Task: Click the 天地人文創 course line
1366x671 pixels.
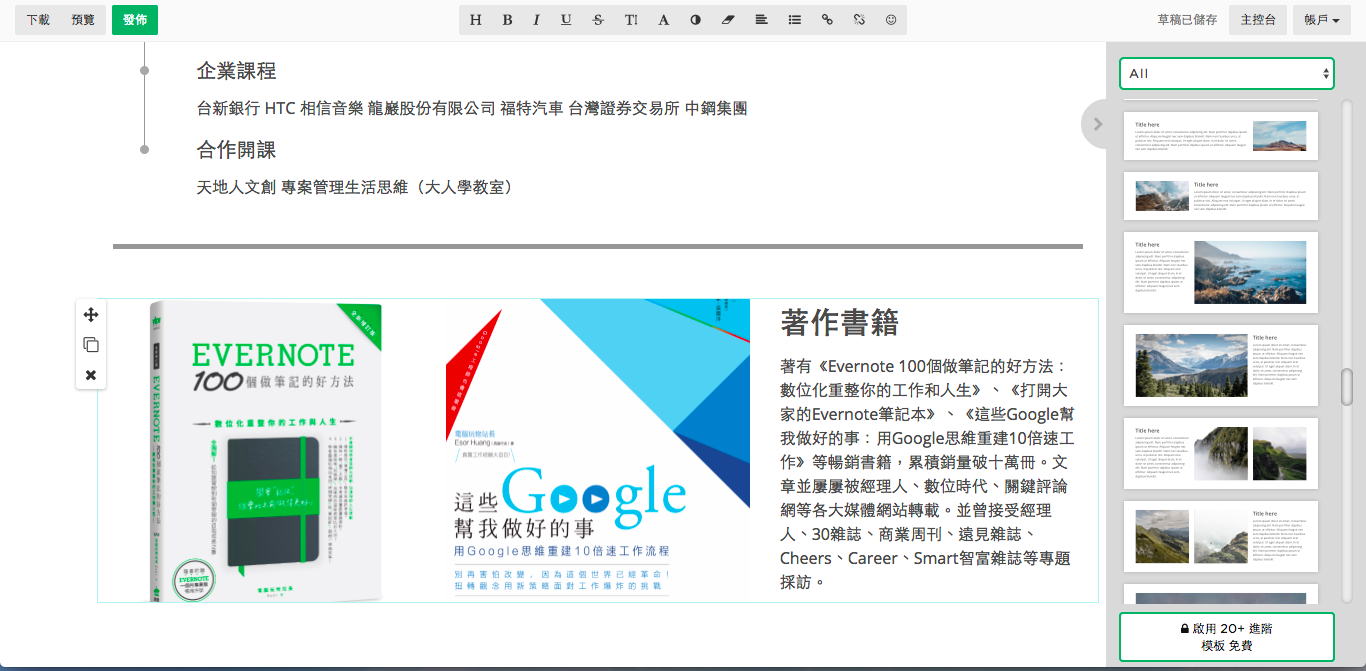Action: tap(355, 187)
